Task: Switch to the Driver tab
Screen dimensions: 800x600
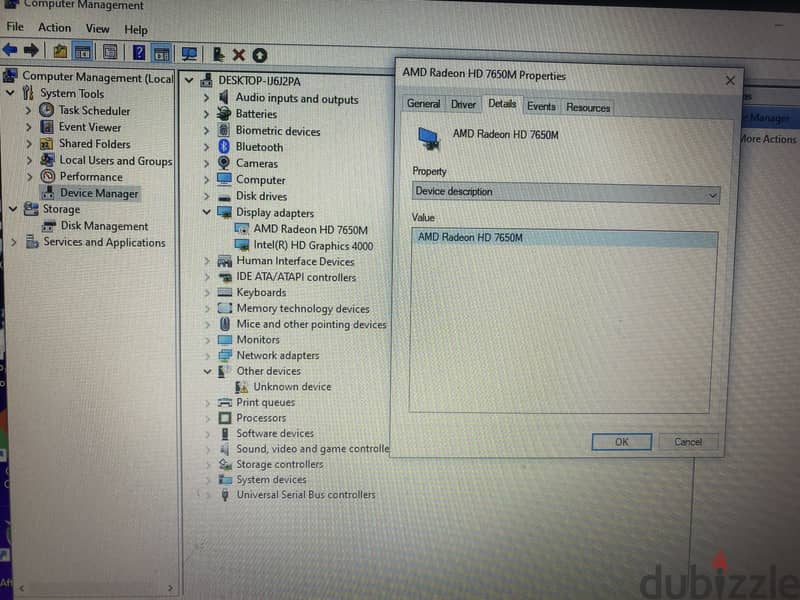Action: tap(463, 105)
